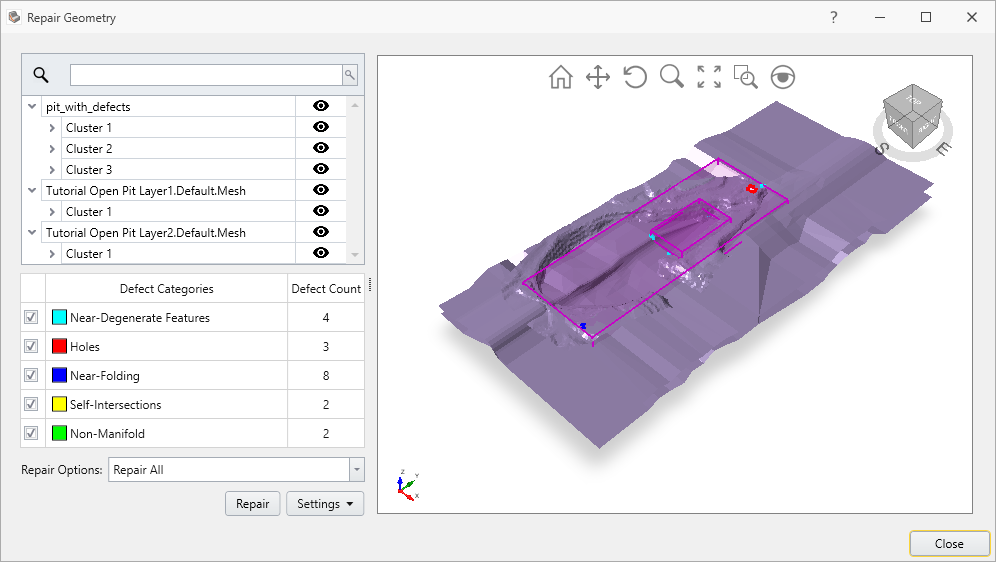The image size is (996, 562).
Task: Uncheck the Non-Manifold category
Action: click(31, 433)
